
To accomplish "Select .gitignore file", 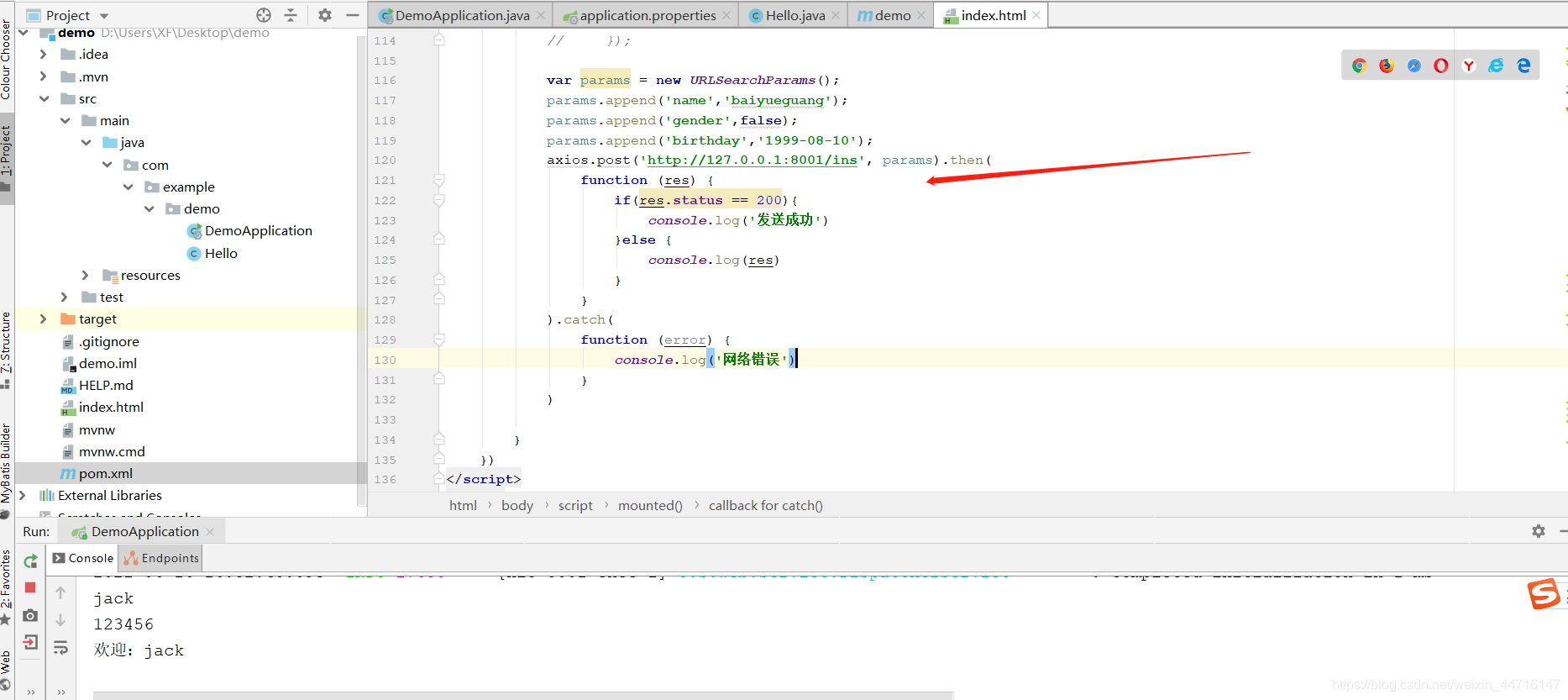I will tap(101, 341).
